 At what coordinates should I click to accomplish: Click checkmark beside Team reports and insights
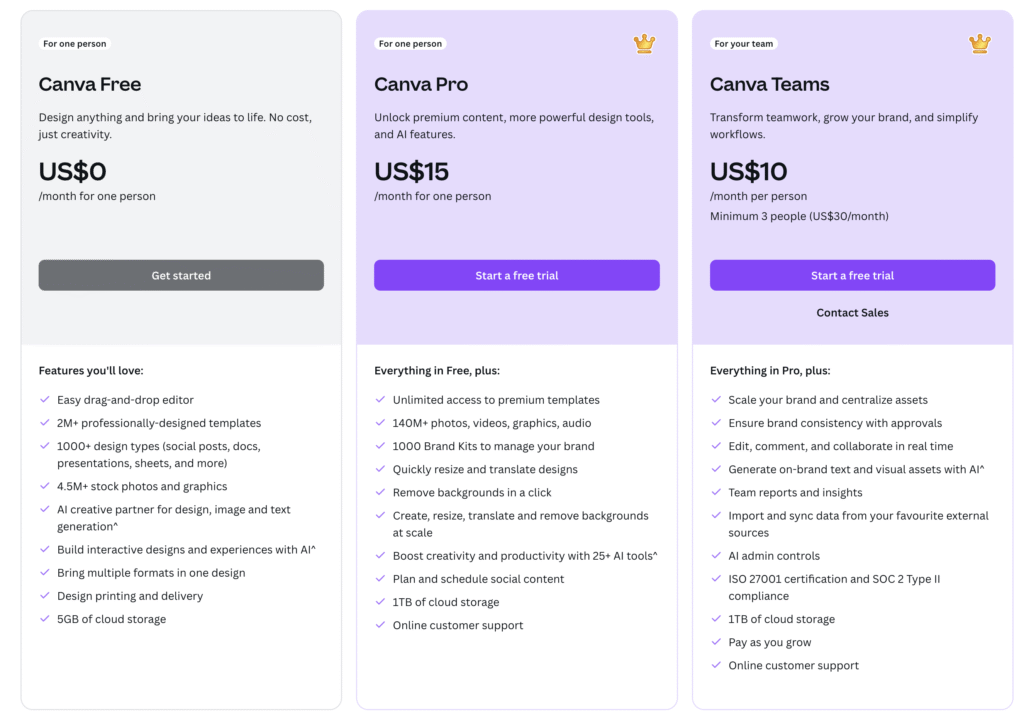716,492
